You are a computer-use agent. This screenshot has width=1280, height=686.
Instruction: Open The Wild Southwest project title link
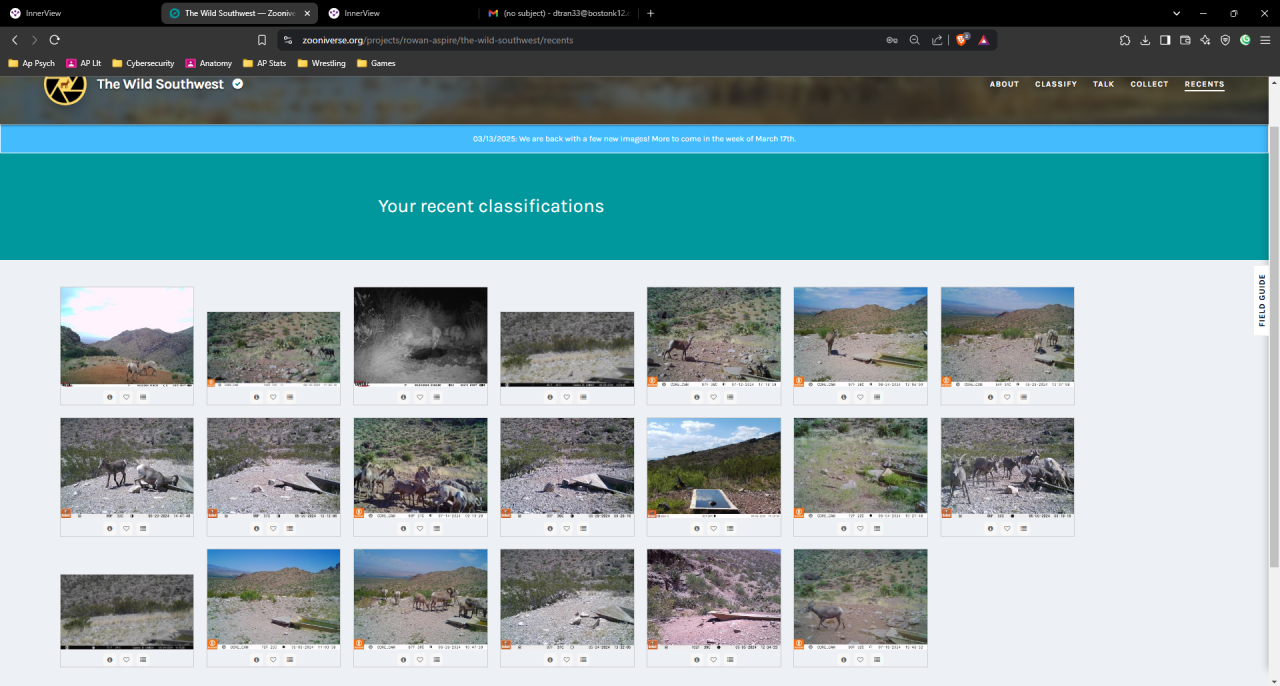[160, 84]
